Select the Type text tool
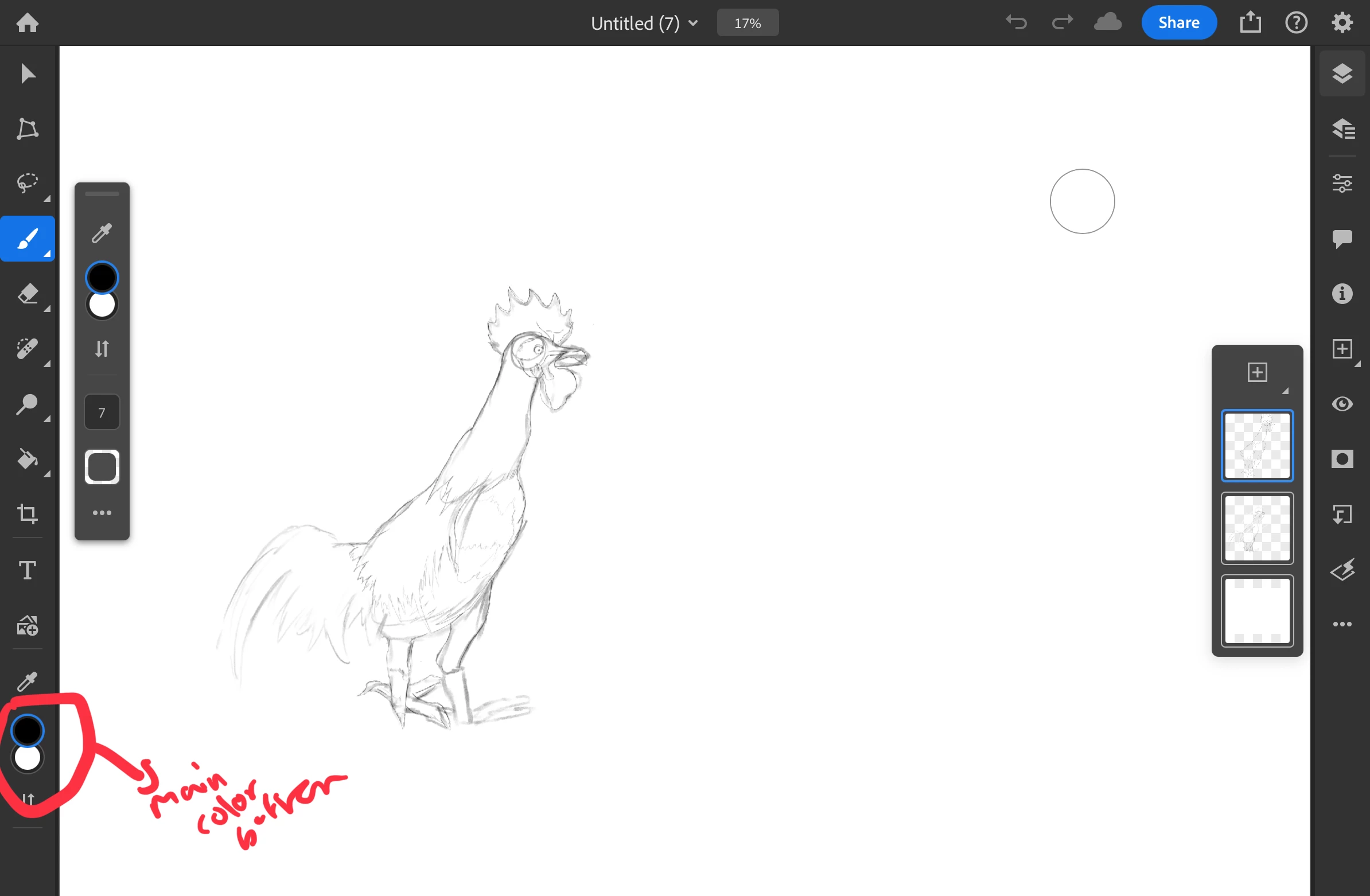Screen dimensions: 1370x896 (27, 570)
